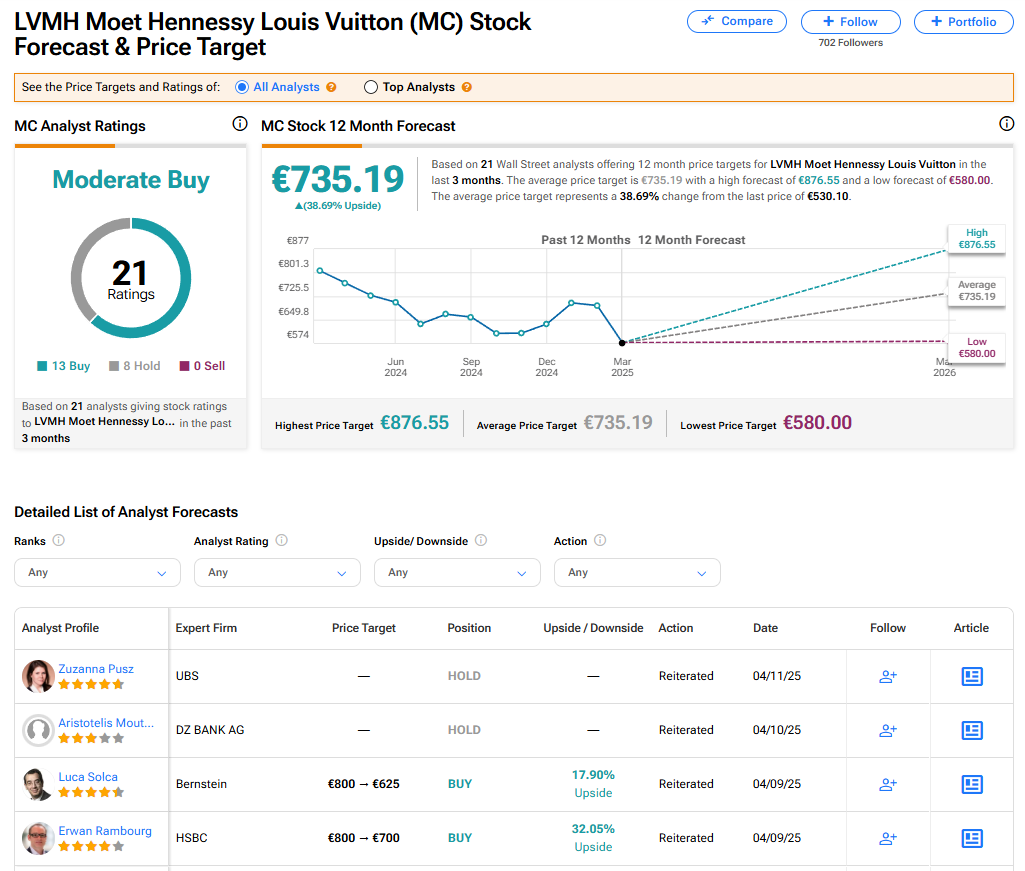
Task: Click the 702 Followers count
Action: pos(850,43)
